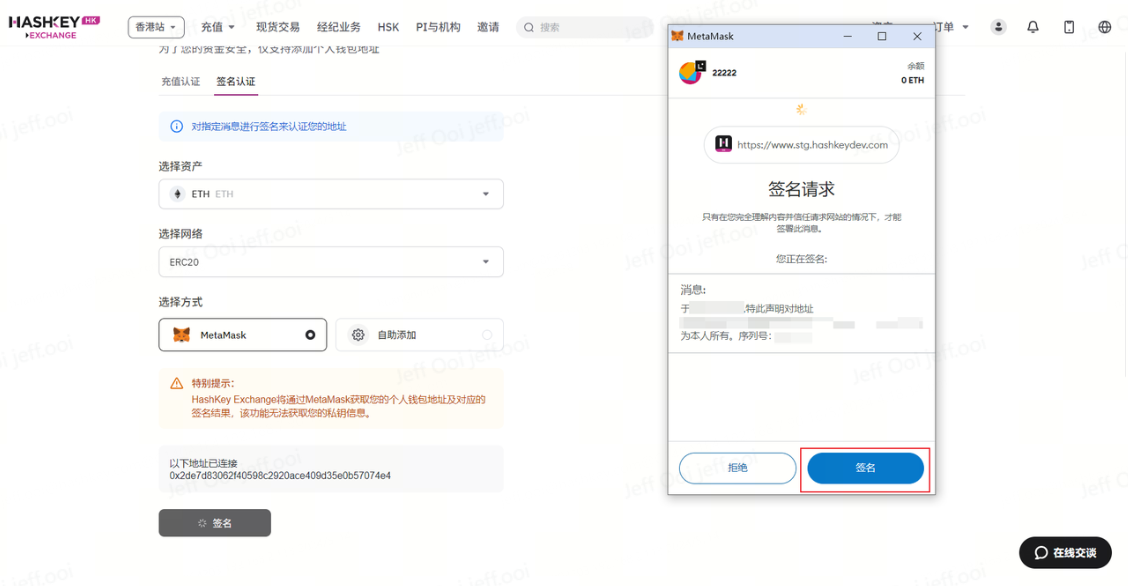Click the gear icon beside 自助添加
Image resolution: width=1128 pixels, height=586 pixels.
pos(358,335)
